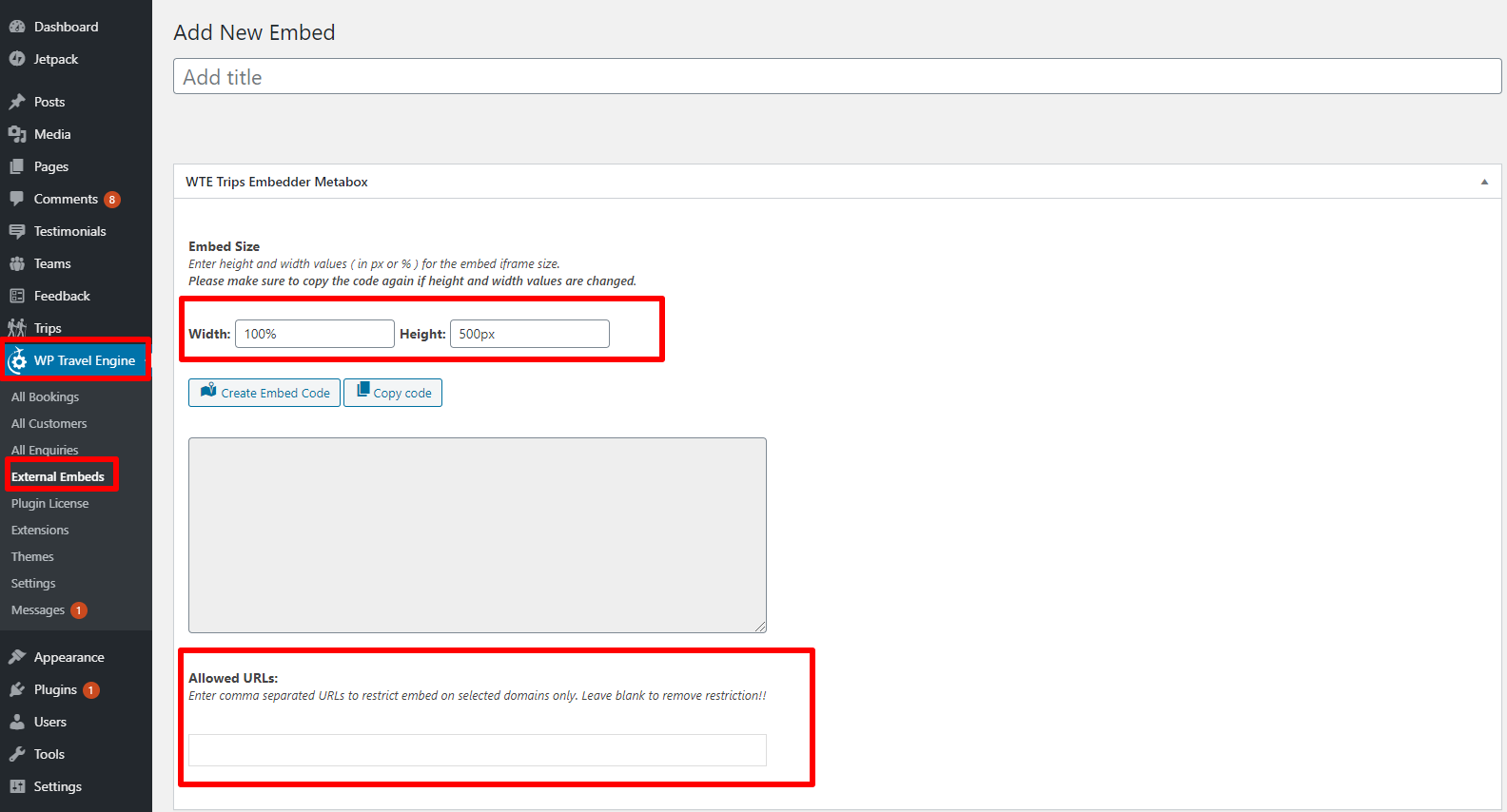Click the Pages document icon
This screenshot has width=1507, height=812.
pyautogui.click(x=17, y=166)
